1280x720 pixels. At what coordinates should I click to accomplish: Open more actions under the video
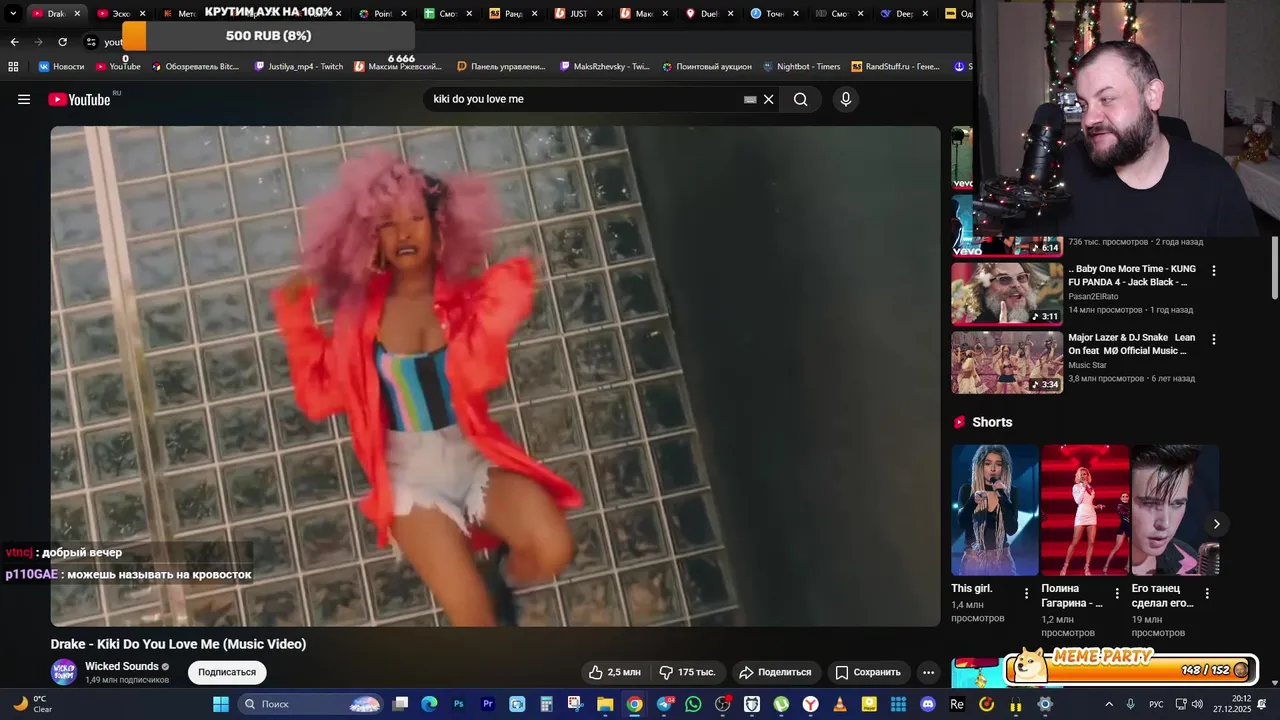[928, 672]
